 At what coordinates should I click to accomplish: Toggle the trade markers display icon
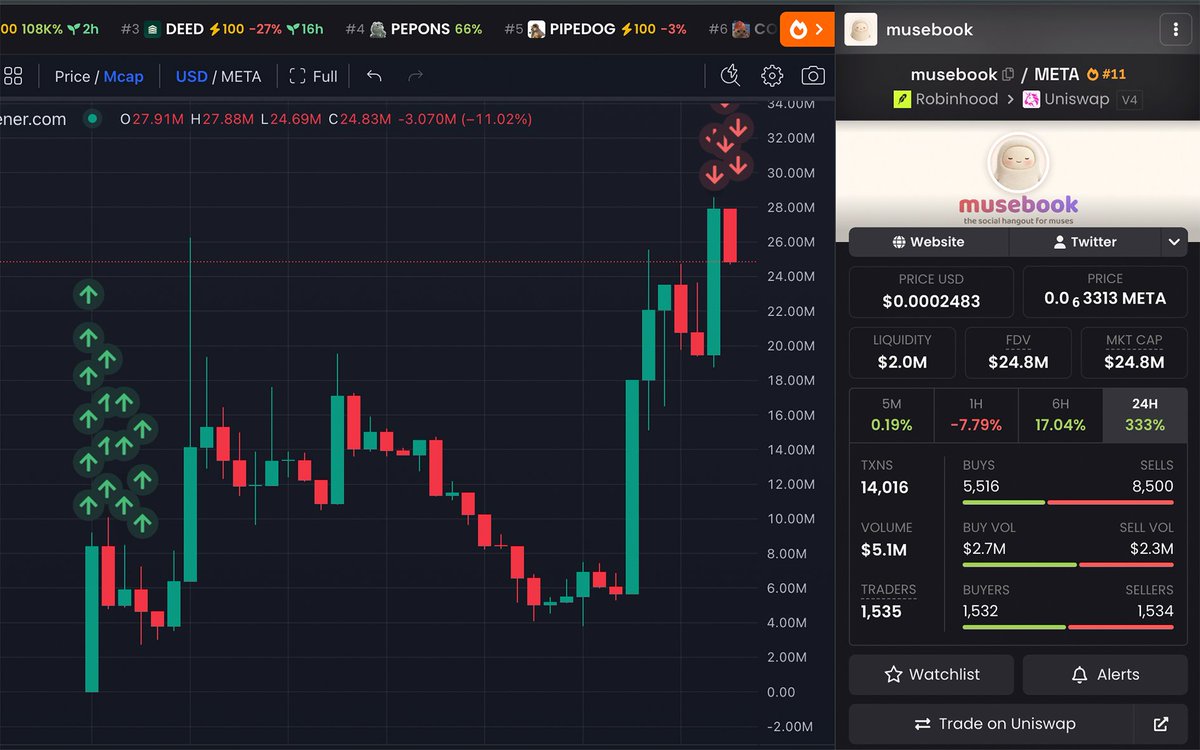tap(731, 76)
